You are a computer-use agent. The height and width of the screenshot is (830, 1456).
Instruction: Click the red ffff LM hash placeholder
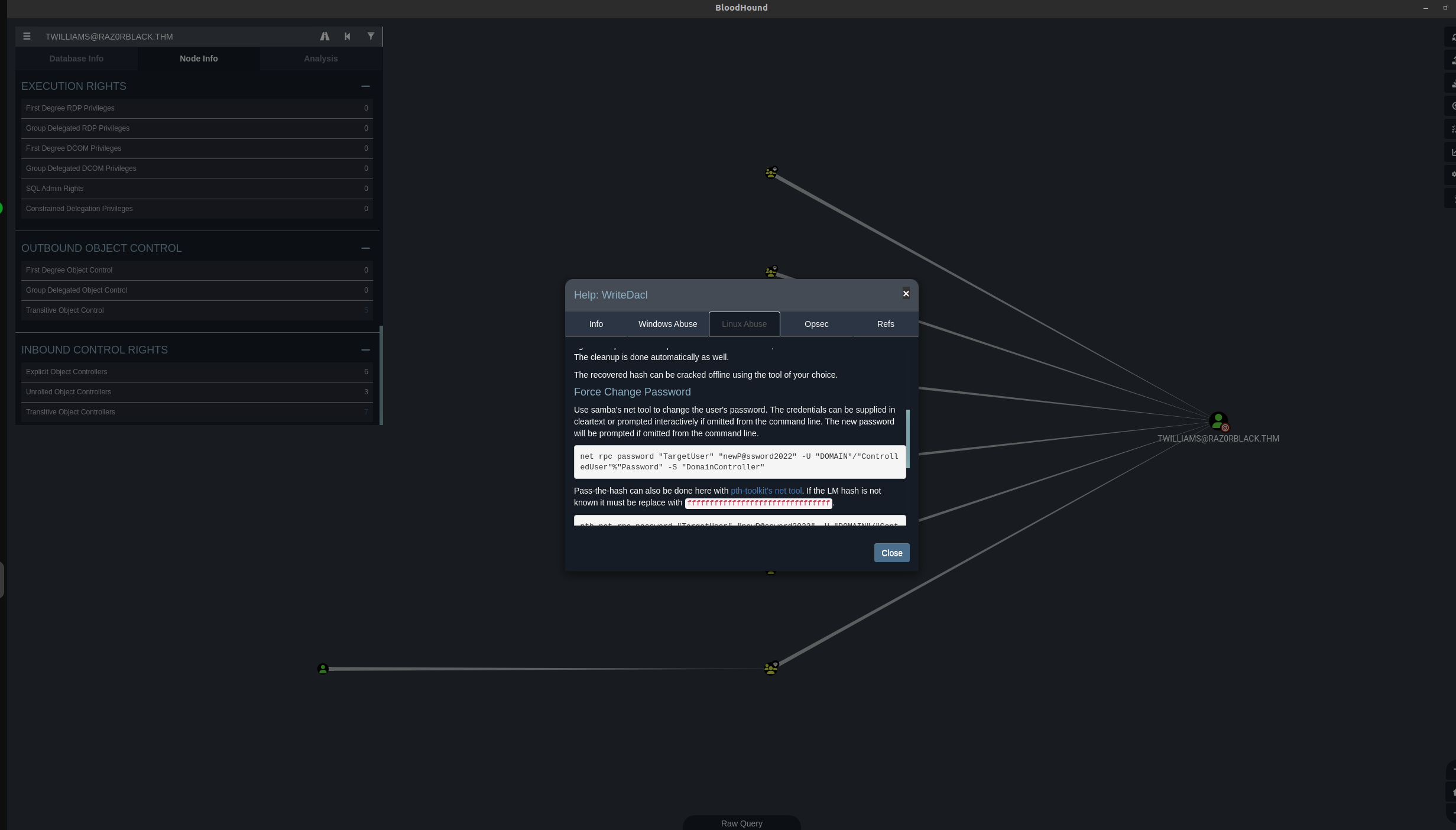pyautogui.click(x=758, y=503)
